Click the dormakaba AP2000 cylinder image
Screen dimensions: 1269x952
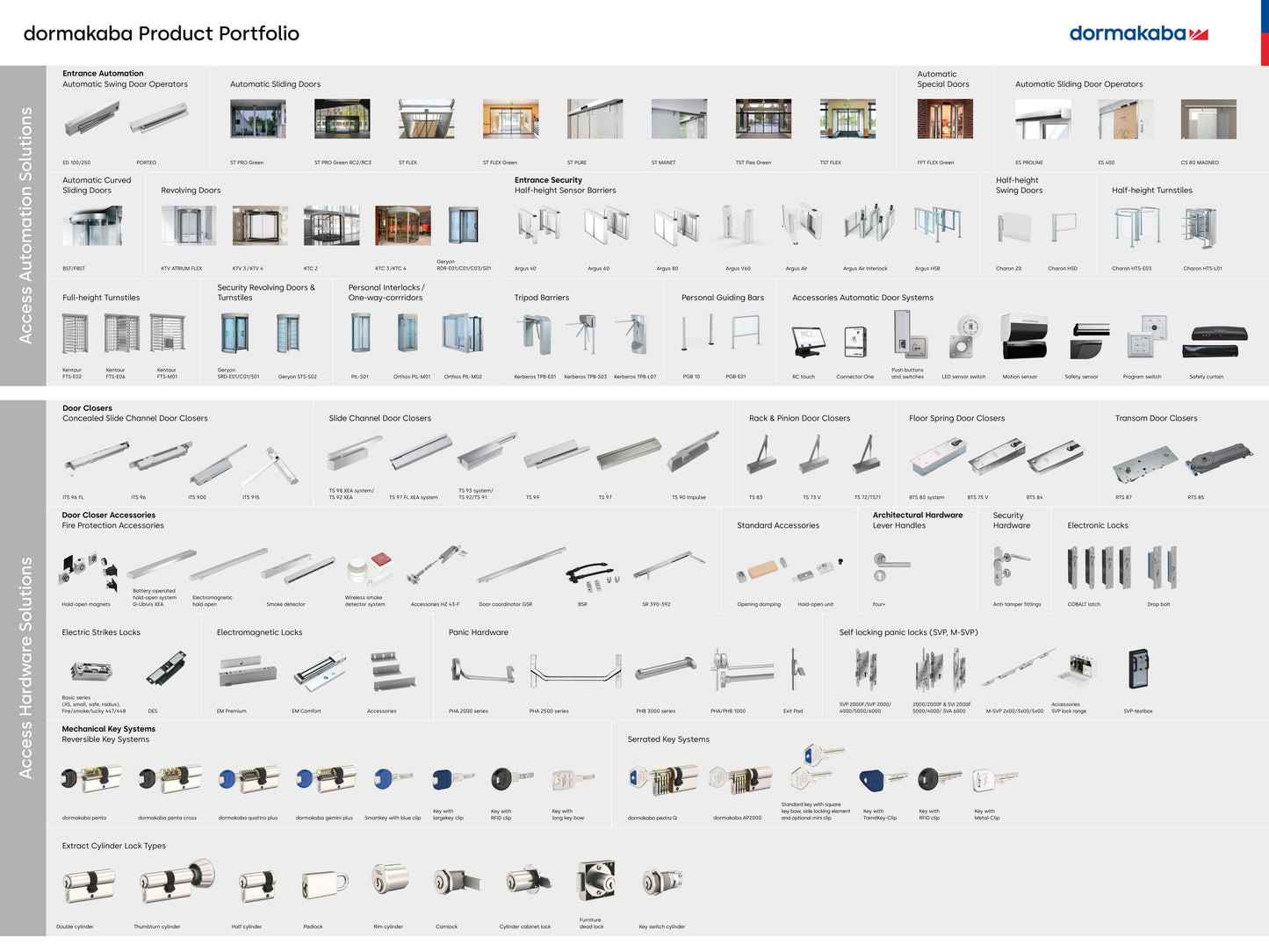click(x=740, y=779)
